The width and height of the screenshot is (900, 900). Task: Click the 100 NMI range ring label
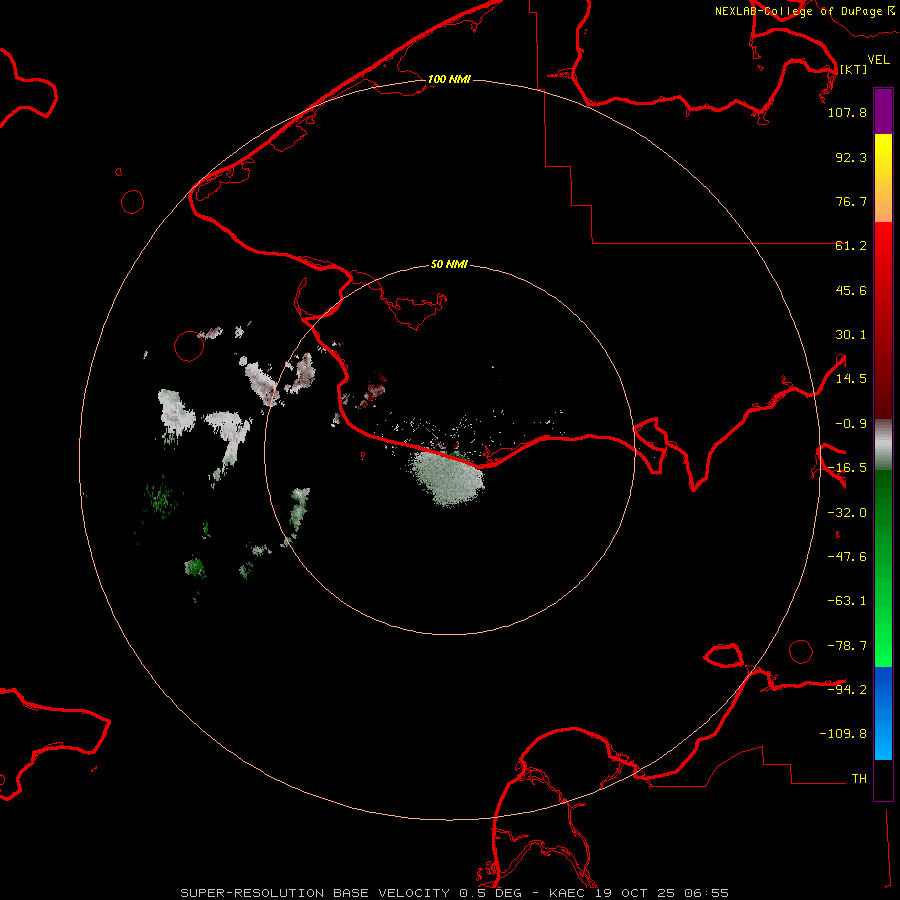[449, 79]
